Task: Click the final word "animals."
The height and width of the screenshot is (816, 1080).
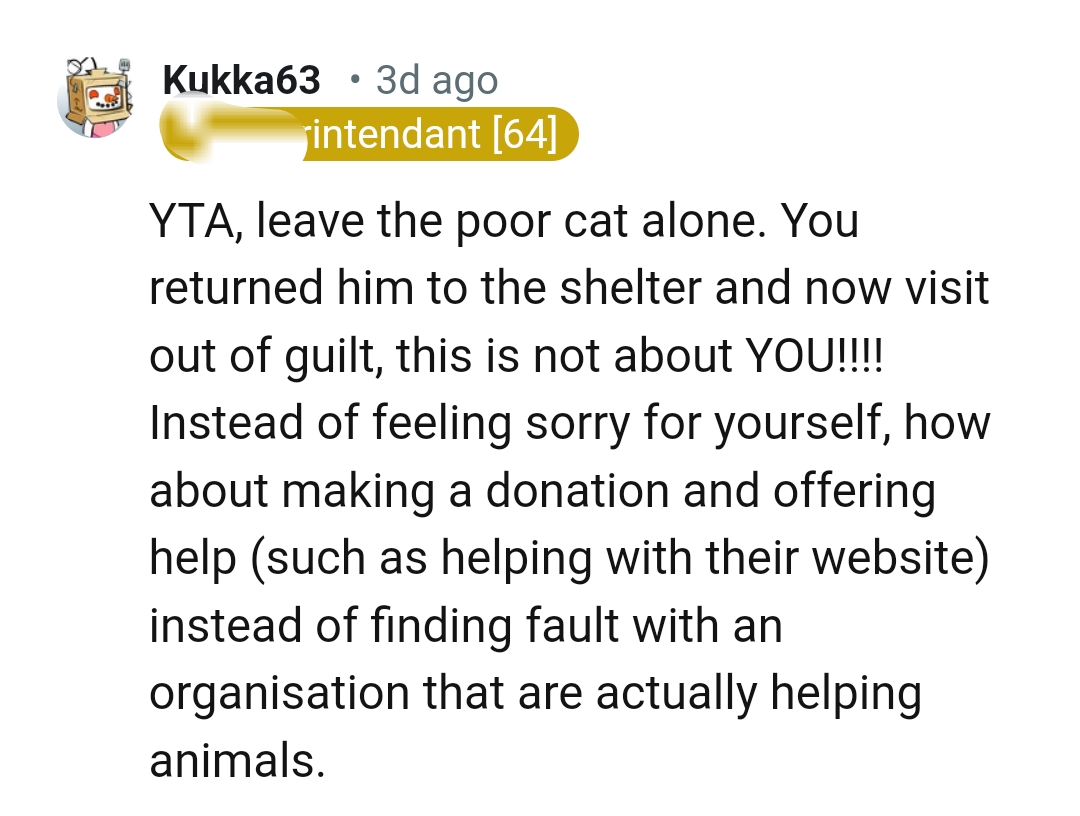Action: point(237,762)
